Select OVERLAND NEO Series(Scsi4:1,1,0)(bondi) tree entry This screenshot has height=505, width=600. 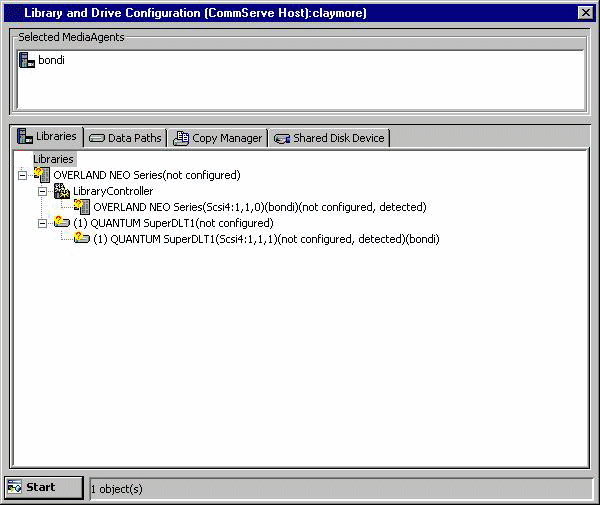point(259,207)
